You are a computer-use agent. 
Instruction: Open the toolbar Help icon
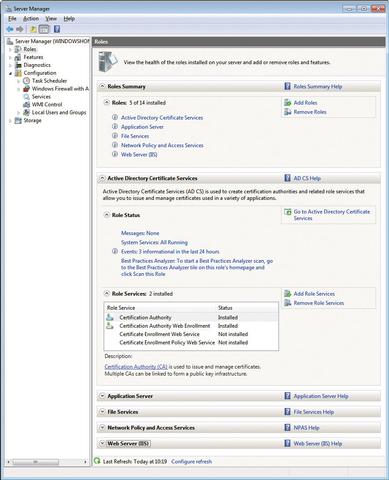[57, 29]
